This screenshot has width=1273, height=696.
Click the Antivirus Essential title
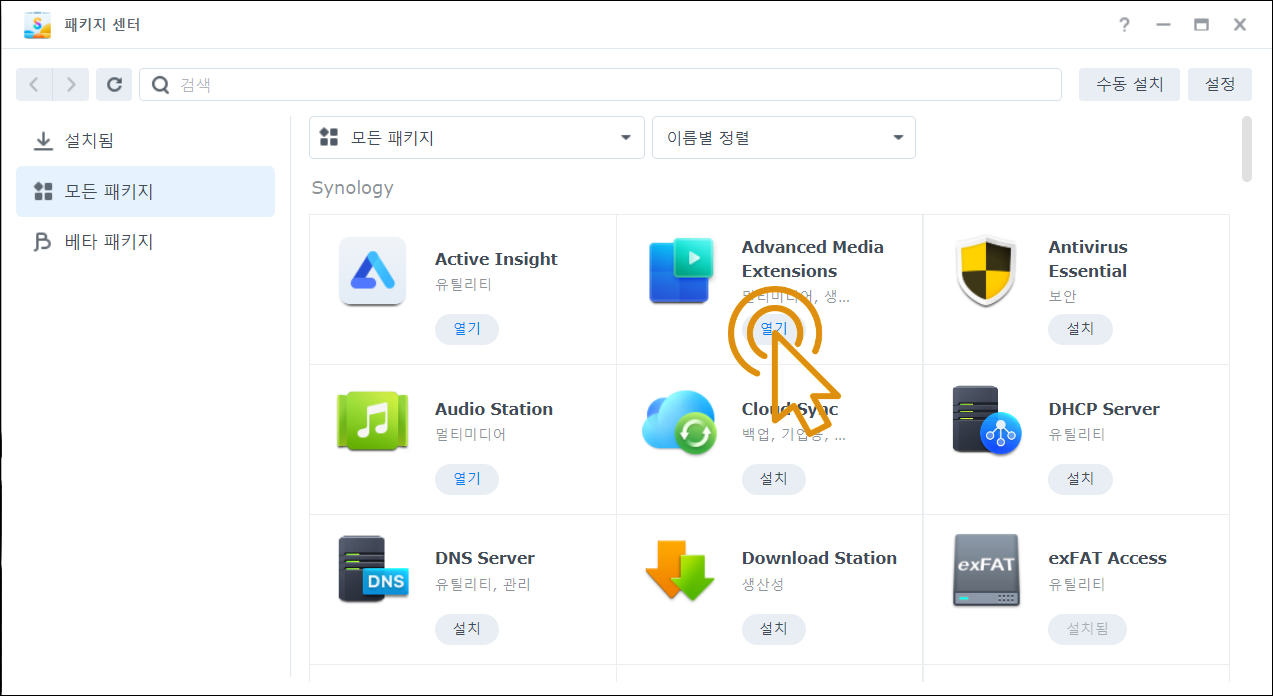click(x=1088, y=259)
